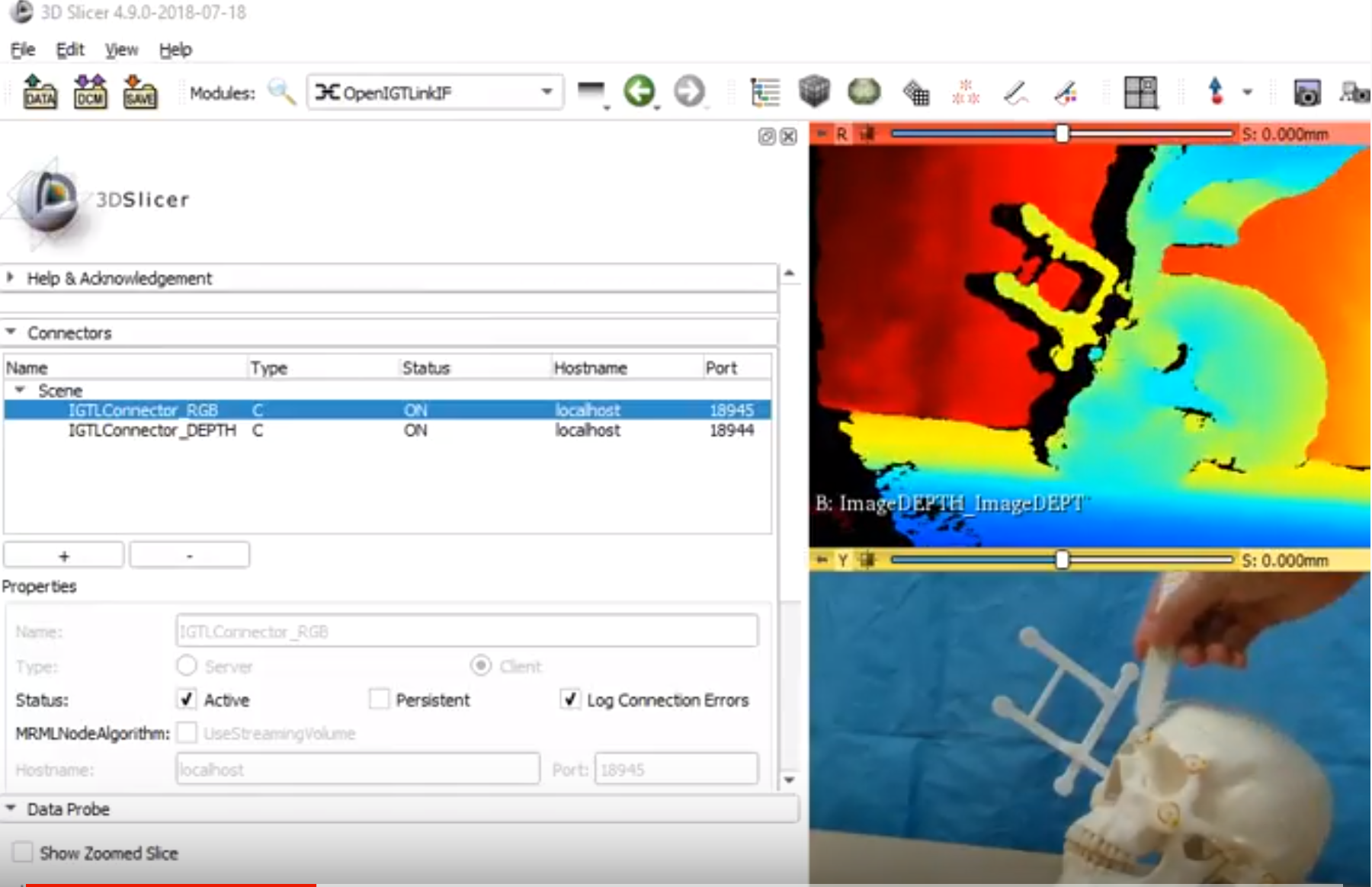Open the Volume Rendering cube toolbar icon

point(814,91)
